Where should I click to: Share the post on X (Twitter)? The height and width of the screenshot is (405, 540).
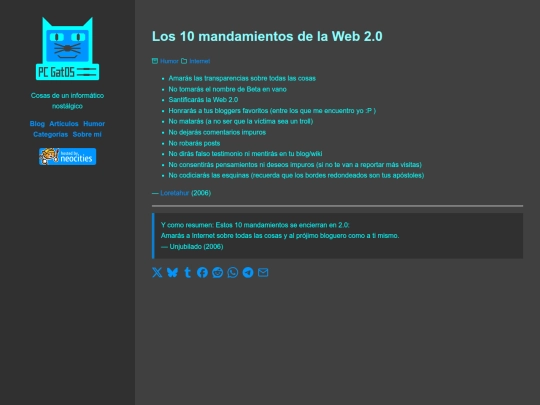(x=157, y=272)
